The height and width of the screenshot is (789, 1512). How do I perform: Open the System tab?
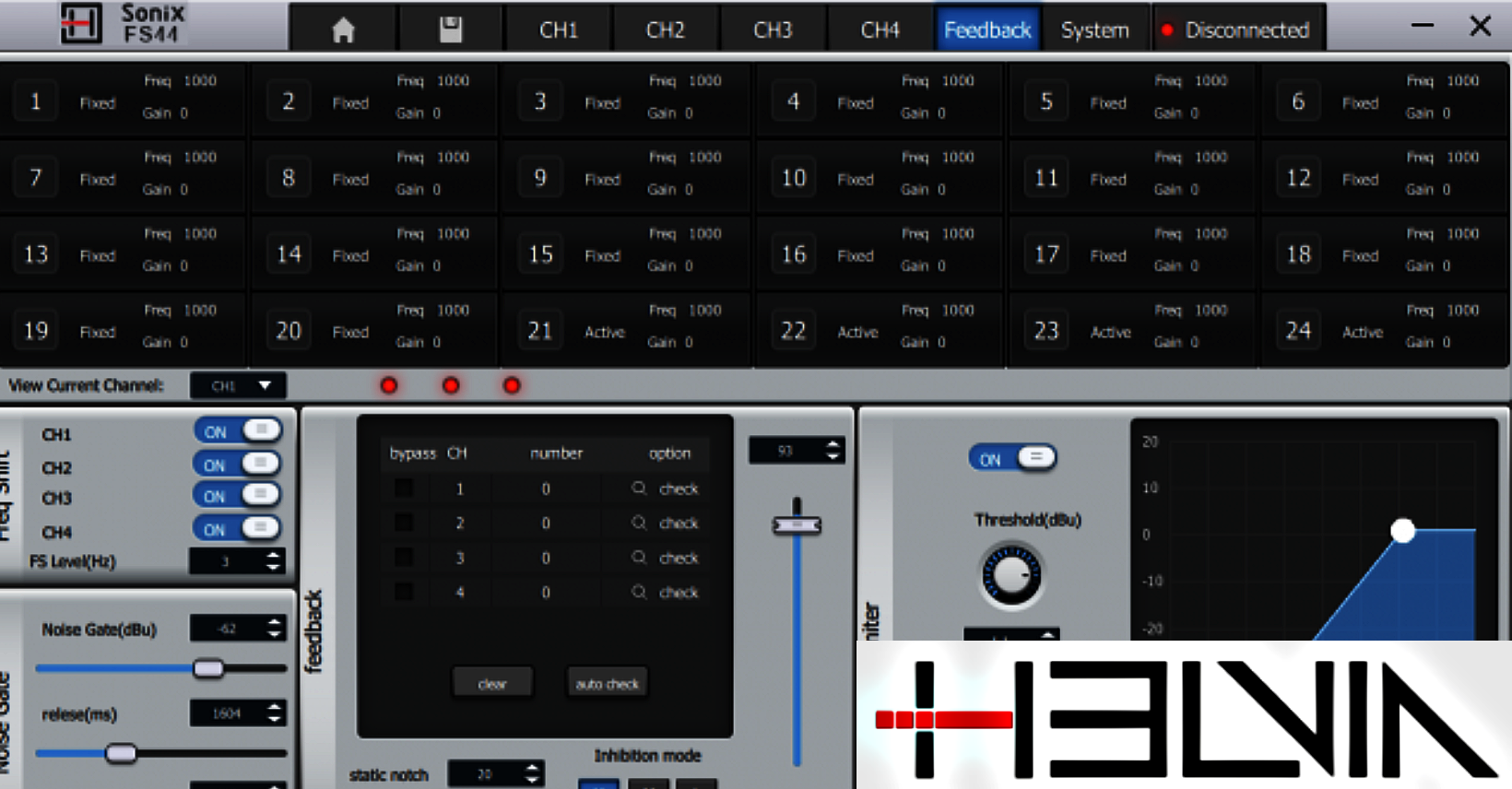click(1094, 30)
